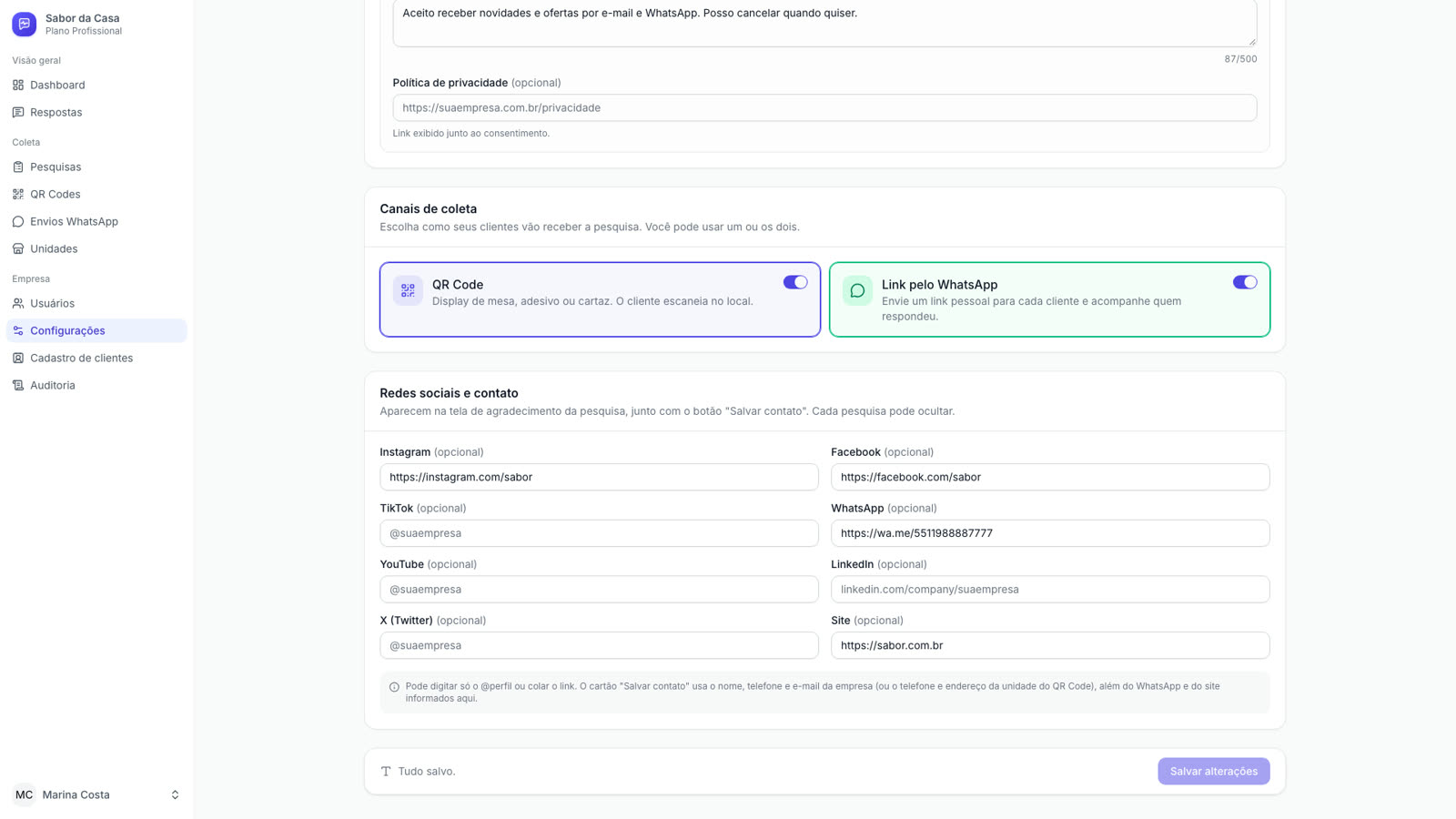
Task: Click the LinkedIn input field
Action: coord(1050,589)
